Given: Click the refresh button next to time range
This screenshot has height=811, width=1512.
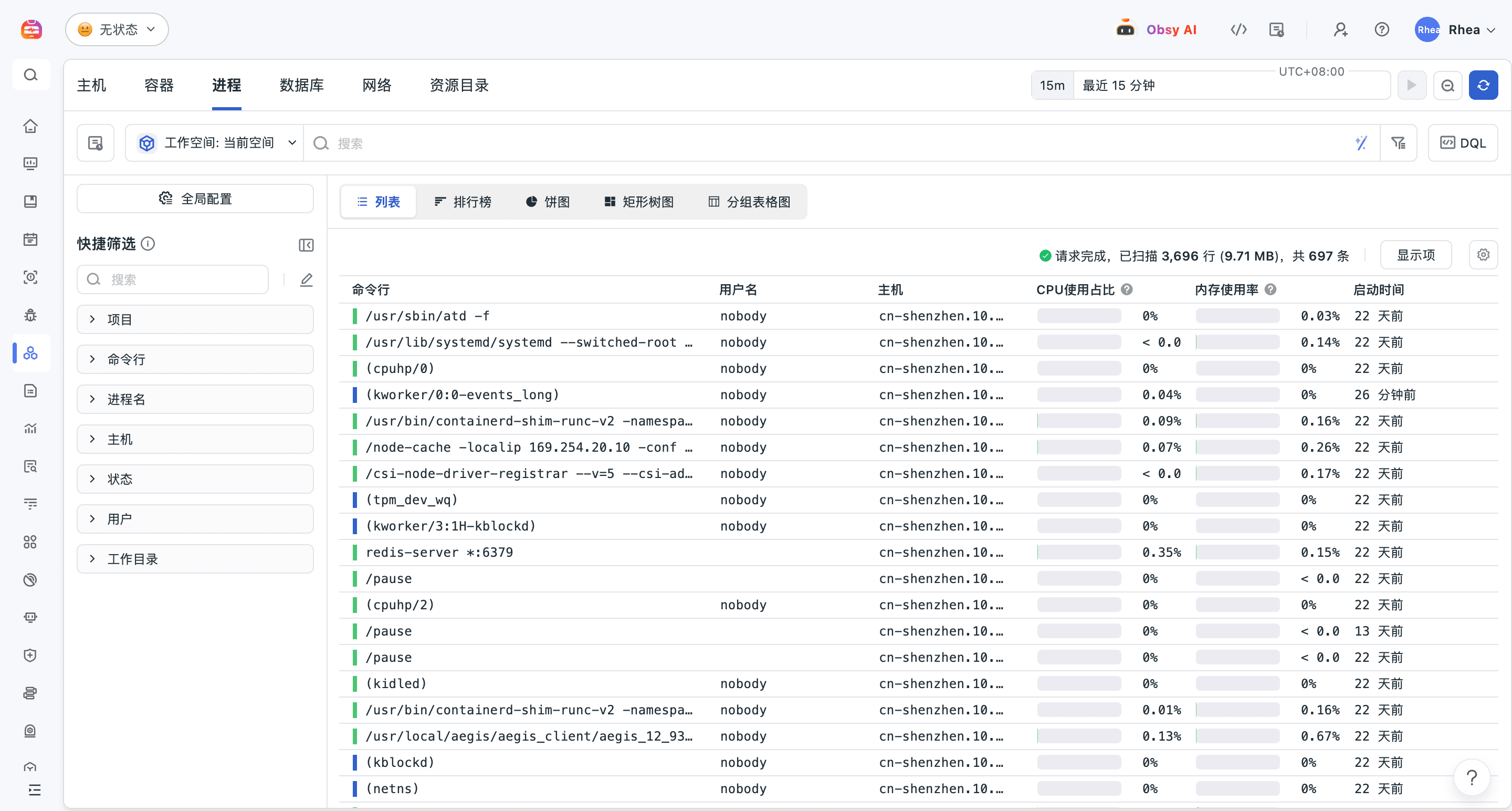Looking at the screenshot, I should click(1483, 85).
